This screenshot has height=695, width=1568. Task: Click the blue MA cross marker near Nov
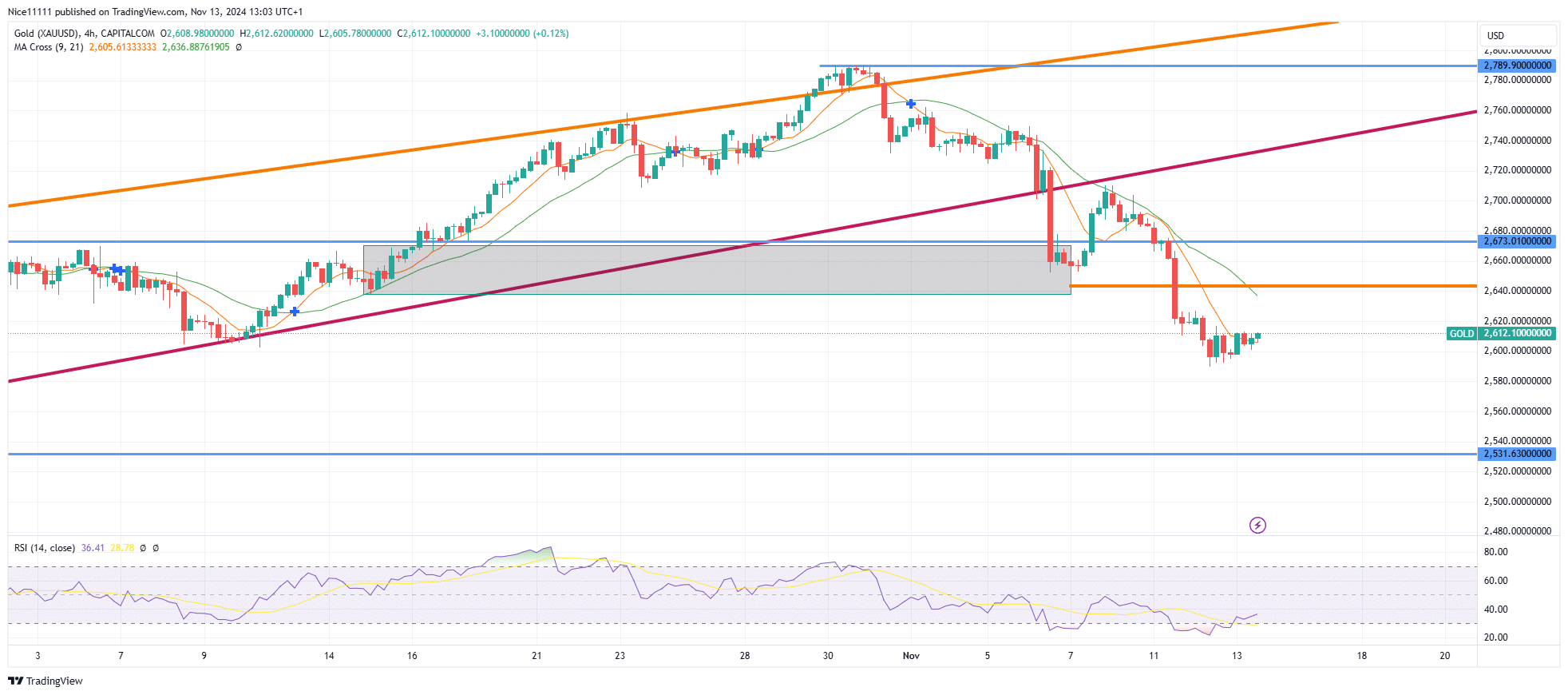point(911,104)
